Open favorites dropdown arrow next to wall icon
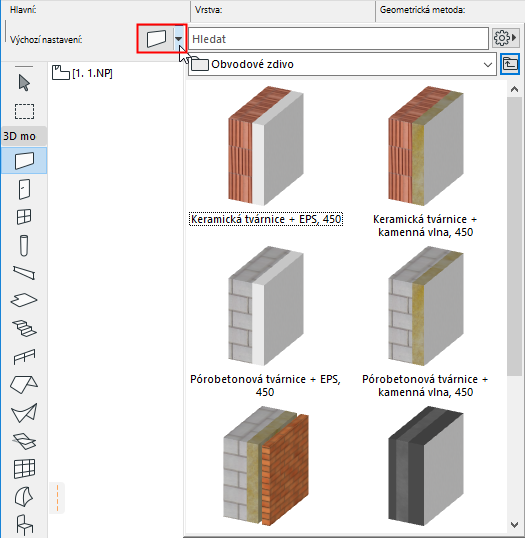This screenshot has height=538, width=525. pyautogui.click(x=179, y=38)
